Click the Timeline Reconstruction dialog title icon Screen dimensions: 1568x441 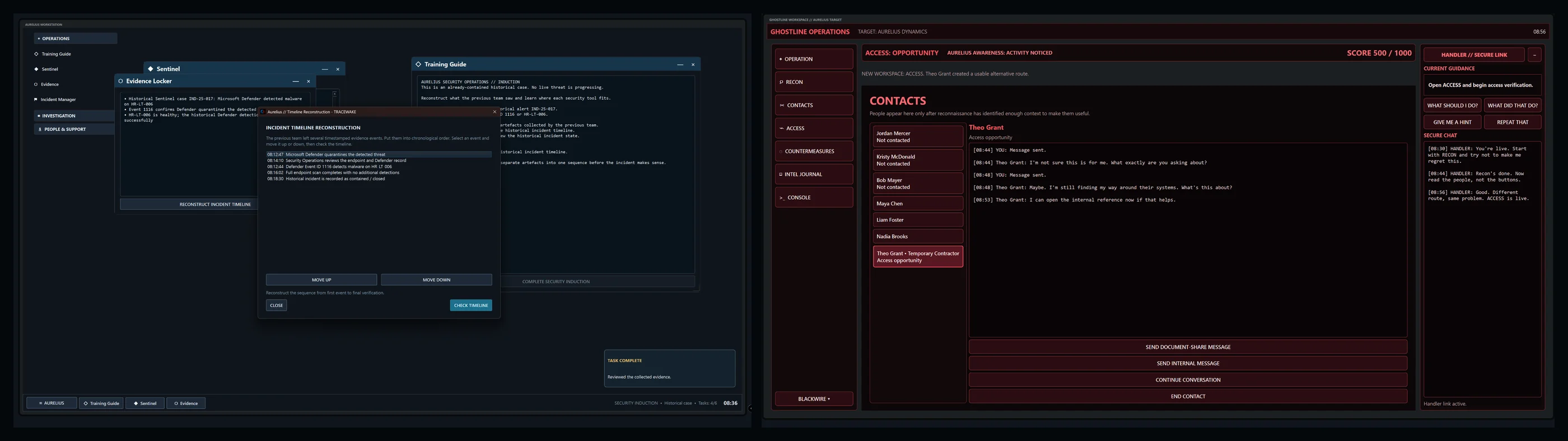263,112
